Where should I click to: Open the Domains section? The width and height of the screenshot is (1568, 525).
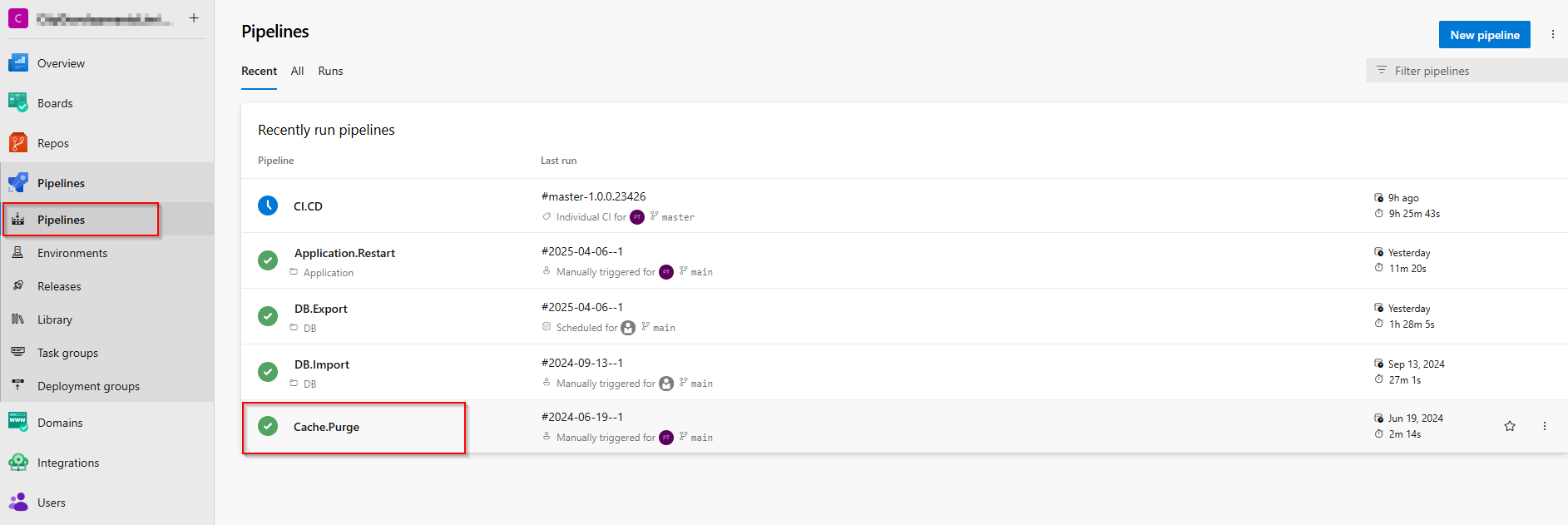[18, 422]
